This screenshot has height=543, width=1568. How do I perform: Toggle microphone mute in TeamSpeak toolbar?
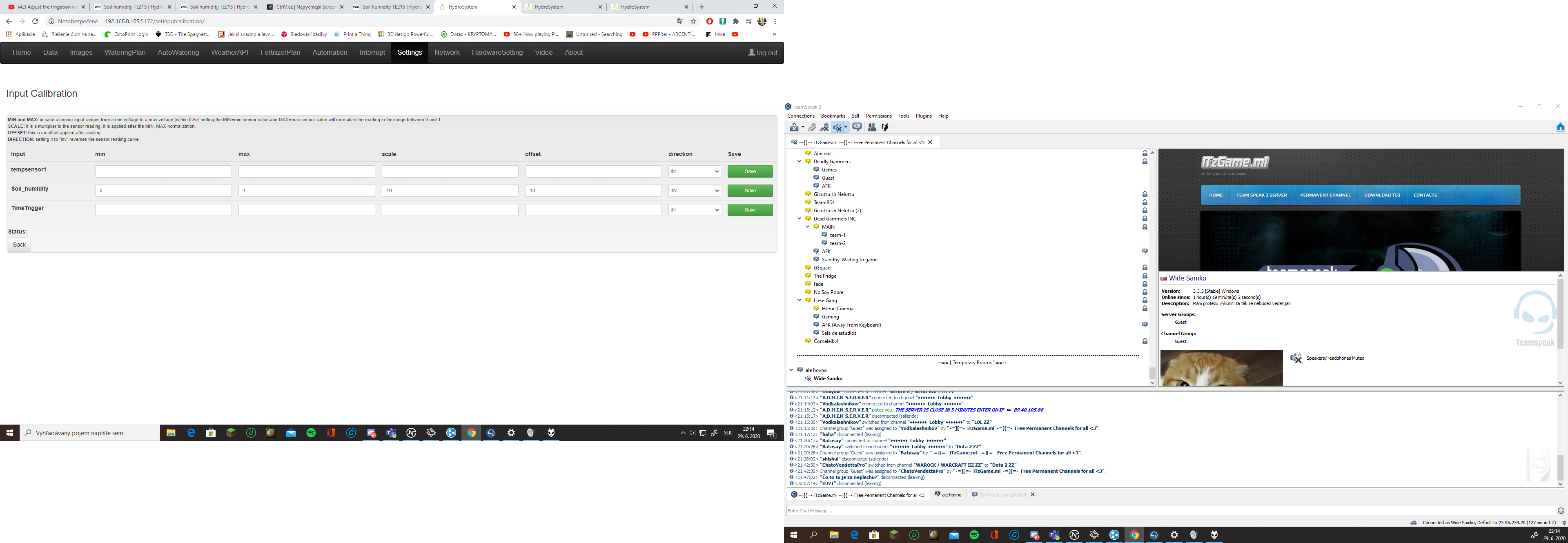pos(825,127)
